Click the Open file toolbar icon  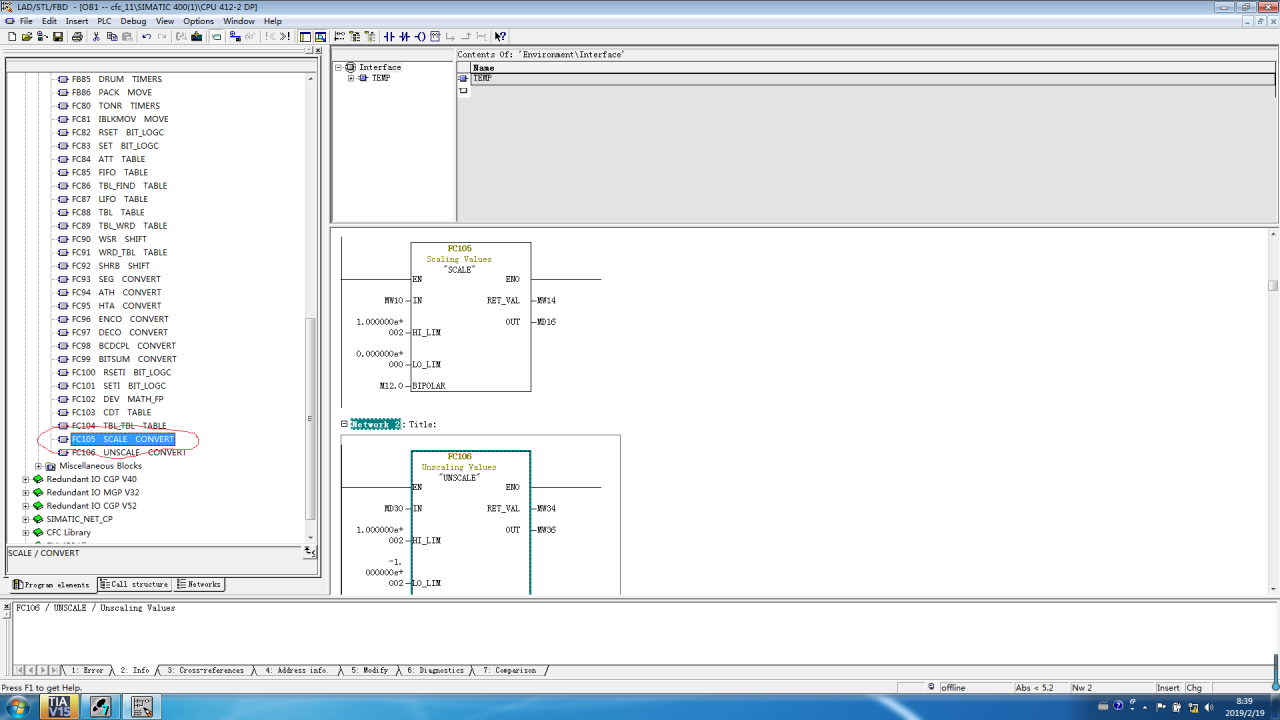point(27,36)
